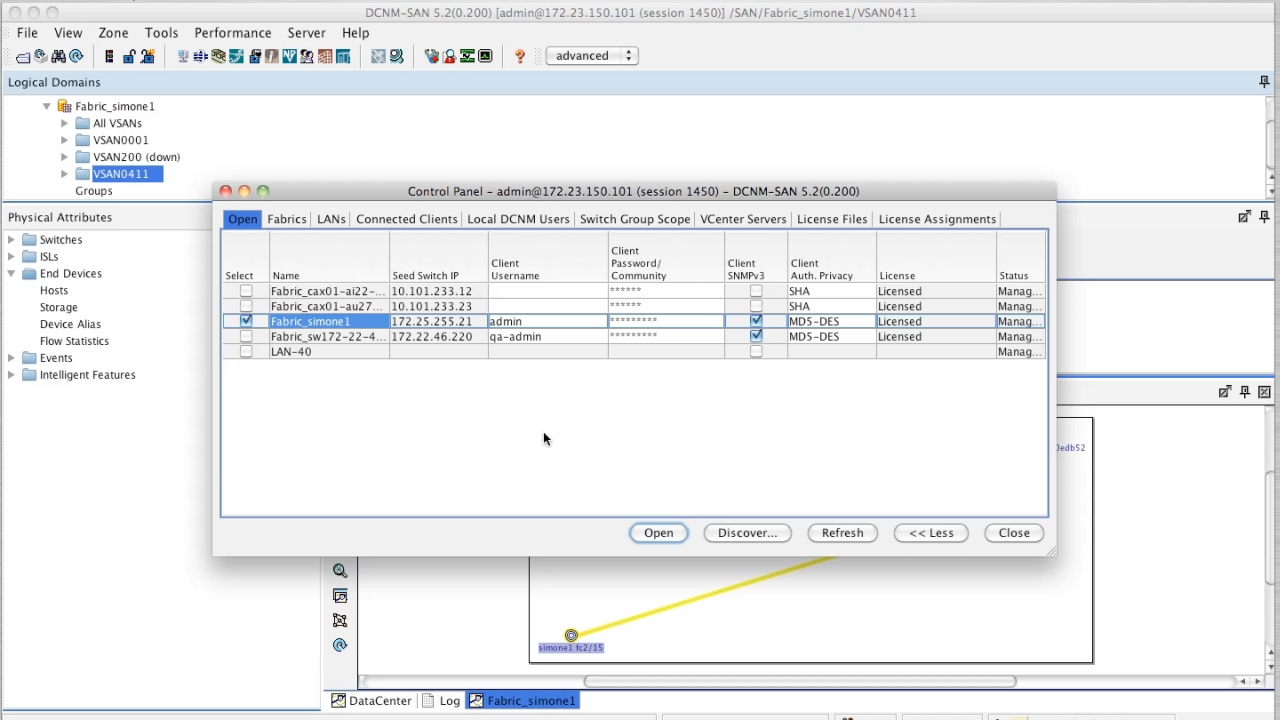
Task: Click the orange building grid toolbar icon
Action: [325, 56]
